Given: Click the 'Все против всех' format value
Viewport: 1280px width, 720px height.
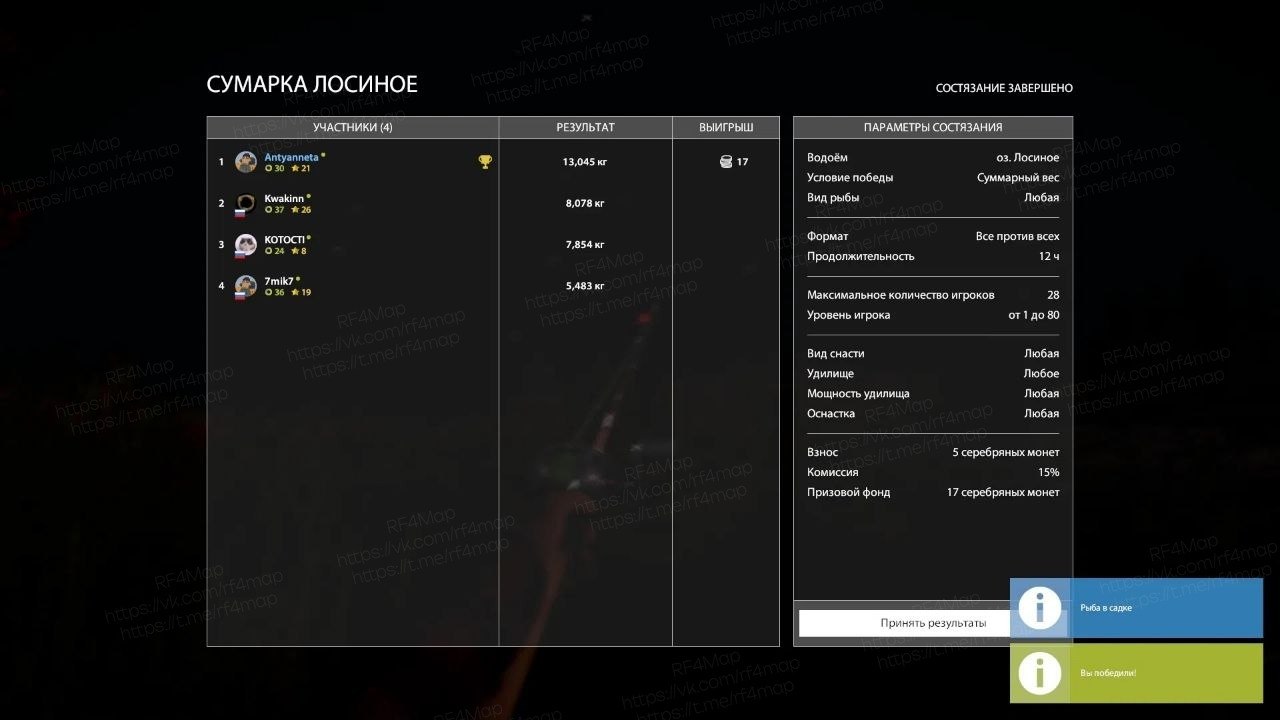Looking at the screenshot, I should pos(1017,237).
